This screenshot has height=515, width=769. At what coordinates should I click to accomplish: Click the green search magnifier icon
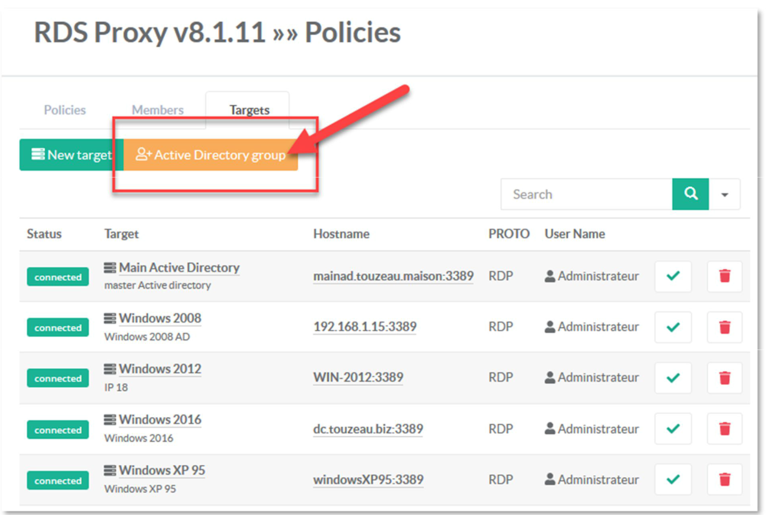click(690, 194)
